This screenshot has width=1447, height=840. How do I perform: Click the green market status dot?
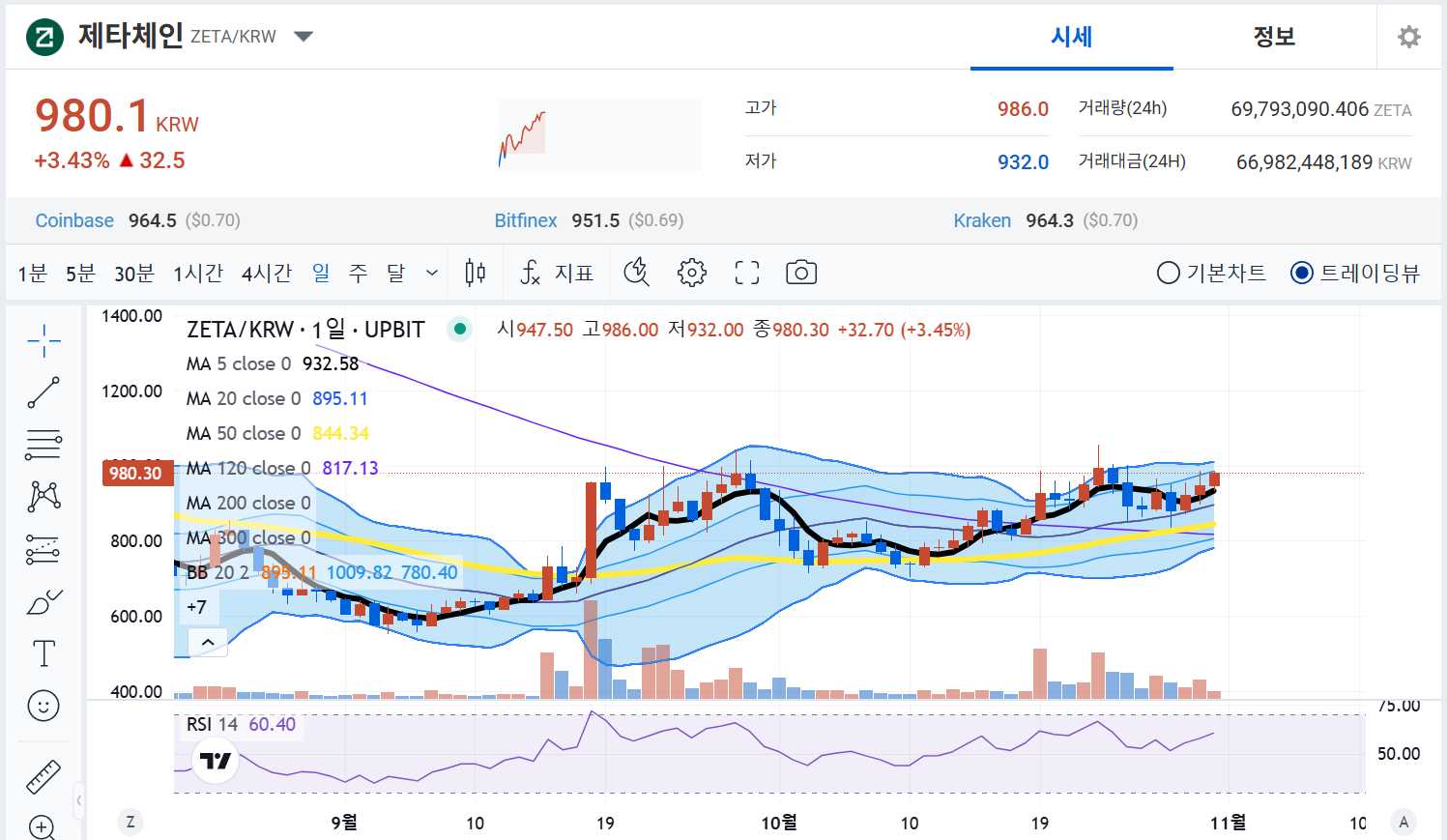point(460,330)
